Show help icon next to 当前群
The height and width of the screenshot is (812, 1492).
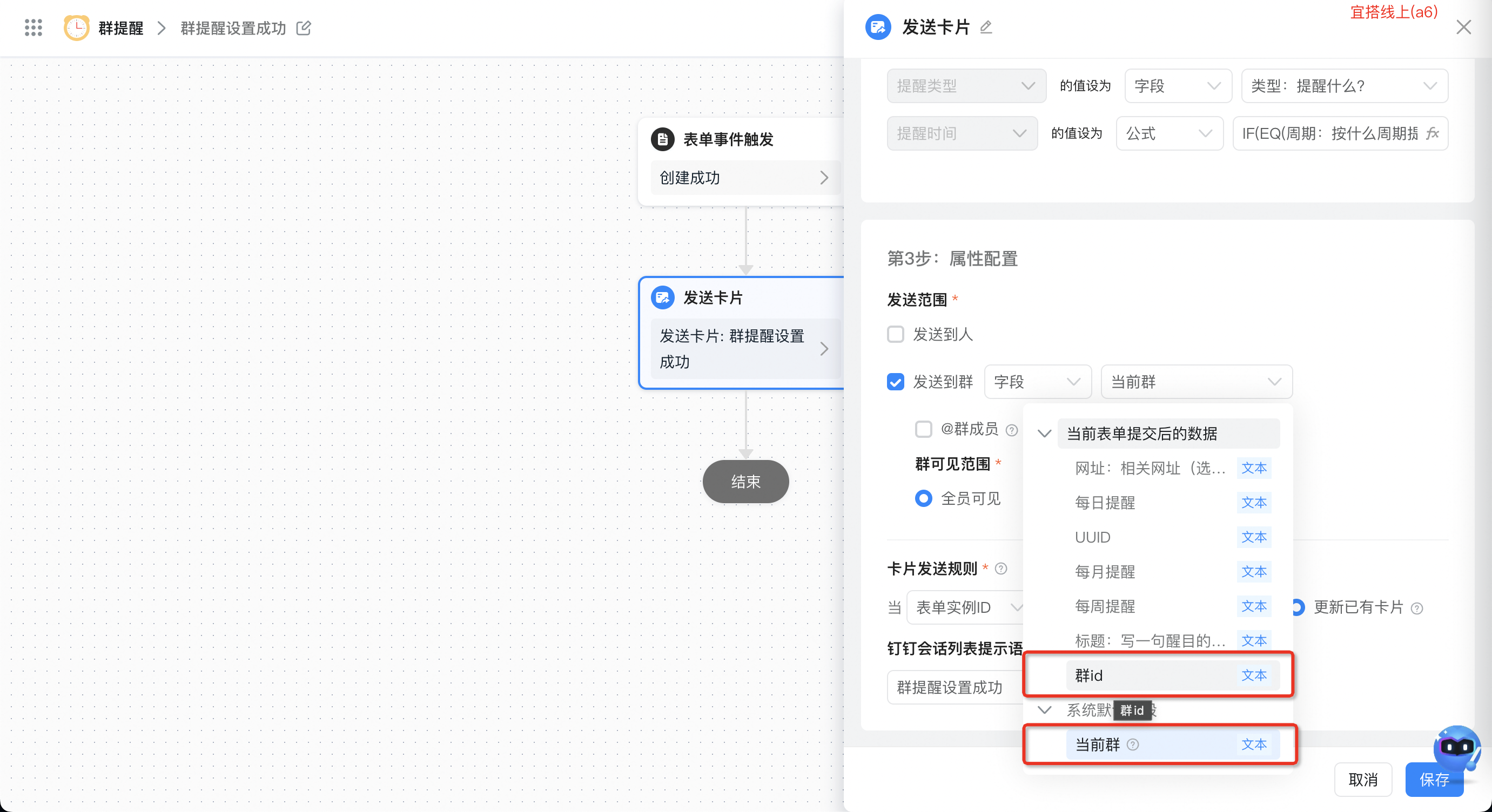pyautogui.click(x=1133, y=745)
